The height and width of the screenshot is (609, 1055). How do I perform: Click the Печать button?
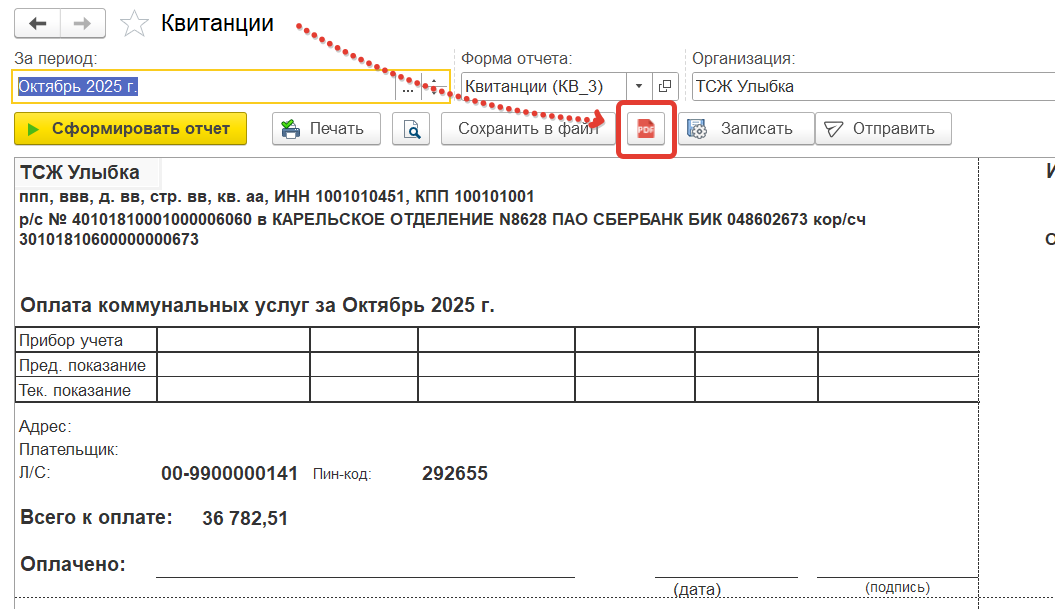tap(327, 129)
